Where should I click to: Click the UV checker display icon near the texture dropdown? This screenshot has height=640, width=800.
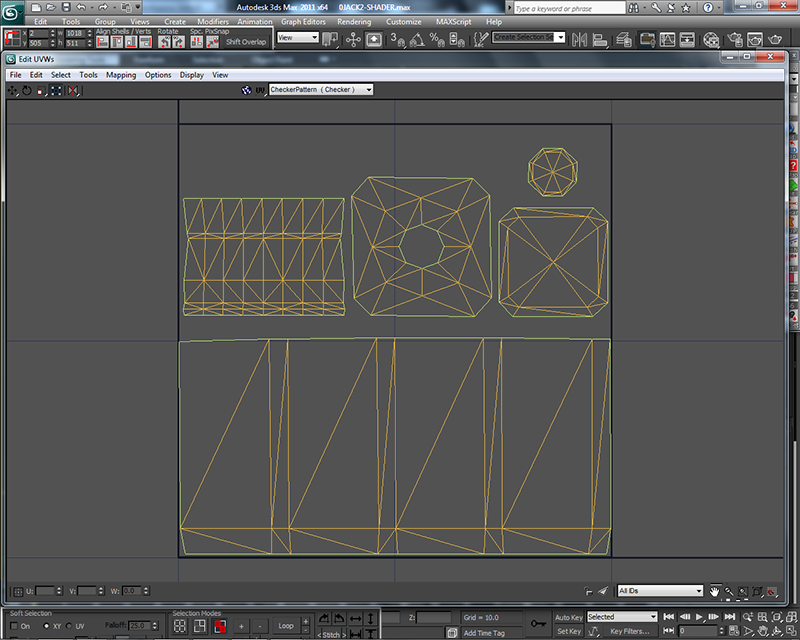260,89
